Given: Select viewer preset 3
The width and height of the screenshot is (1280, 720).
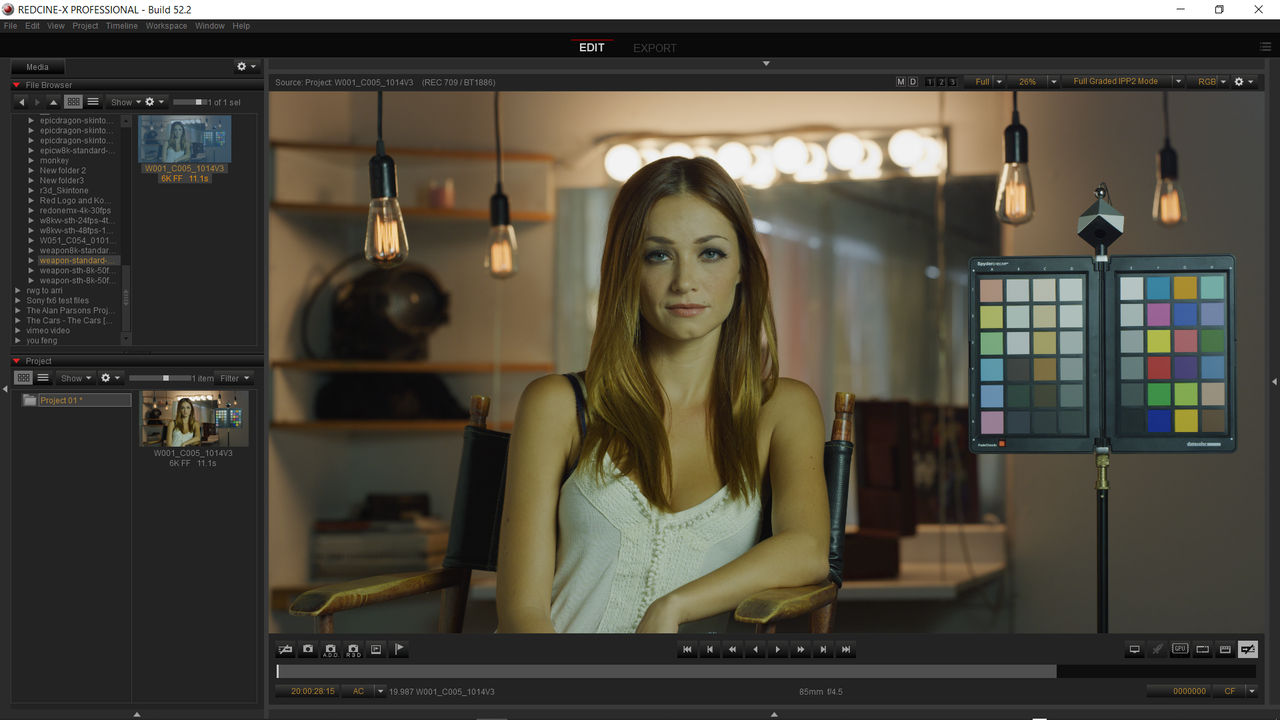Looking at the screenshot, I should 952,82.
